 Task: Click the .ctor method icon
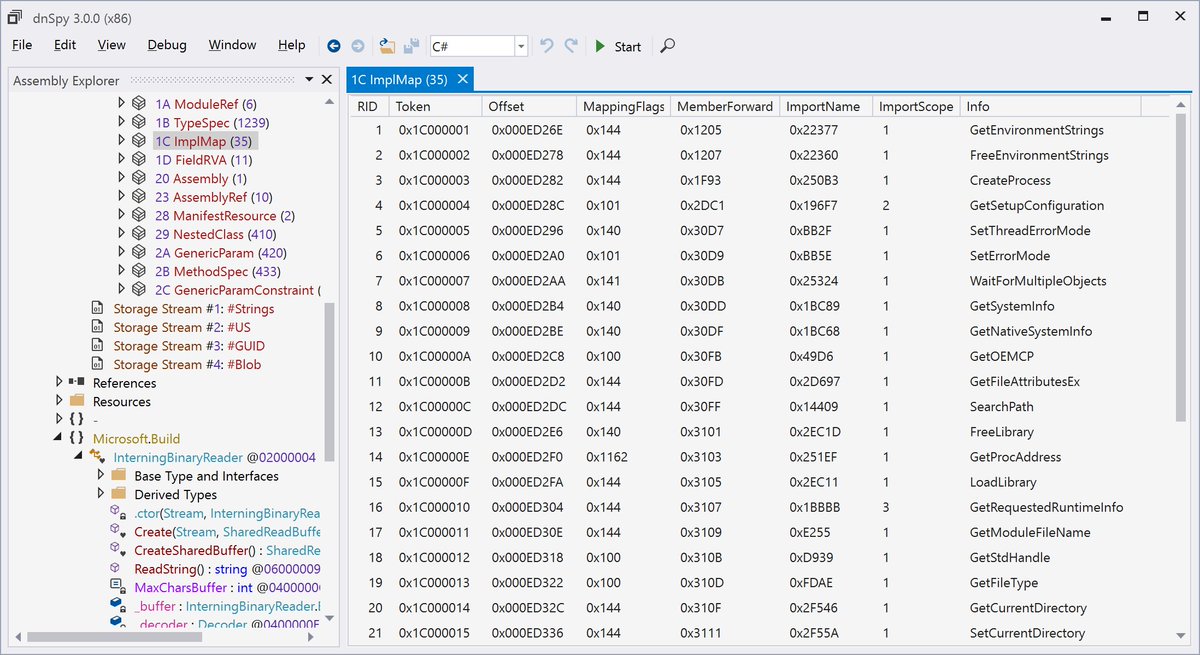[118, 513]
